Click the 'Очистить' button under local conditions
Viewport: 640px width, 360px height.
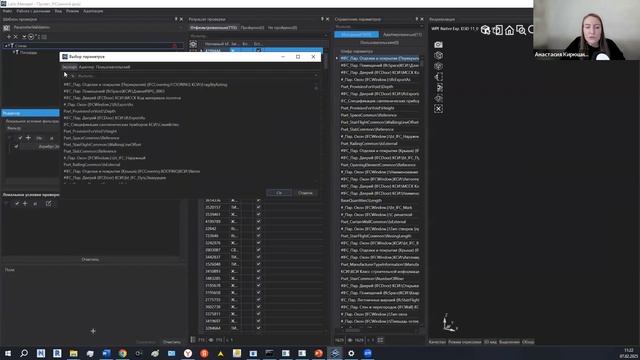pos(90,259)
